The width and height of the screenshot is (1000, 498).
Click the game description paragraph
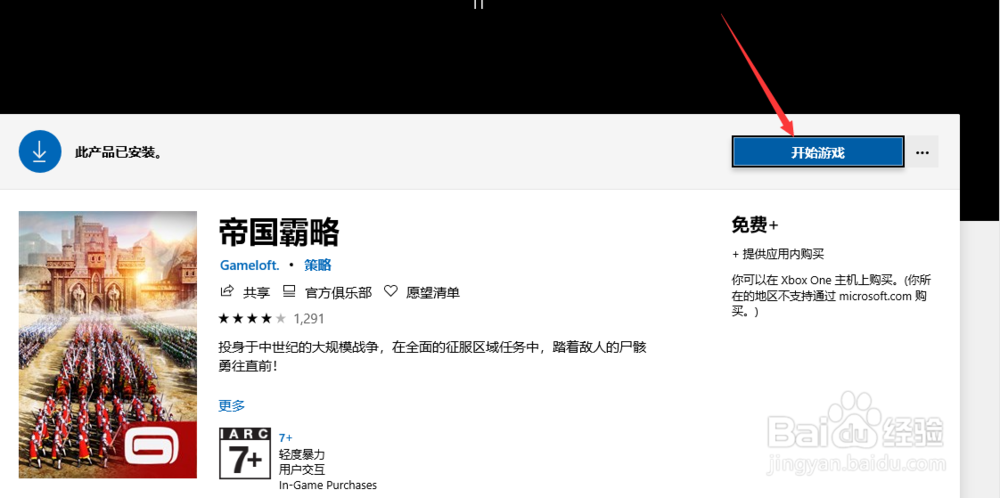coord(434,357)
